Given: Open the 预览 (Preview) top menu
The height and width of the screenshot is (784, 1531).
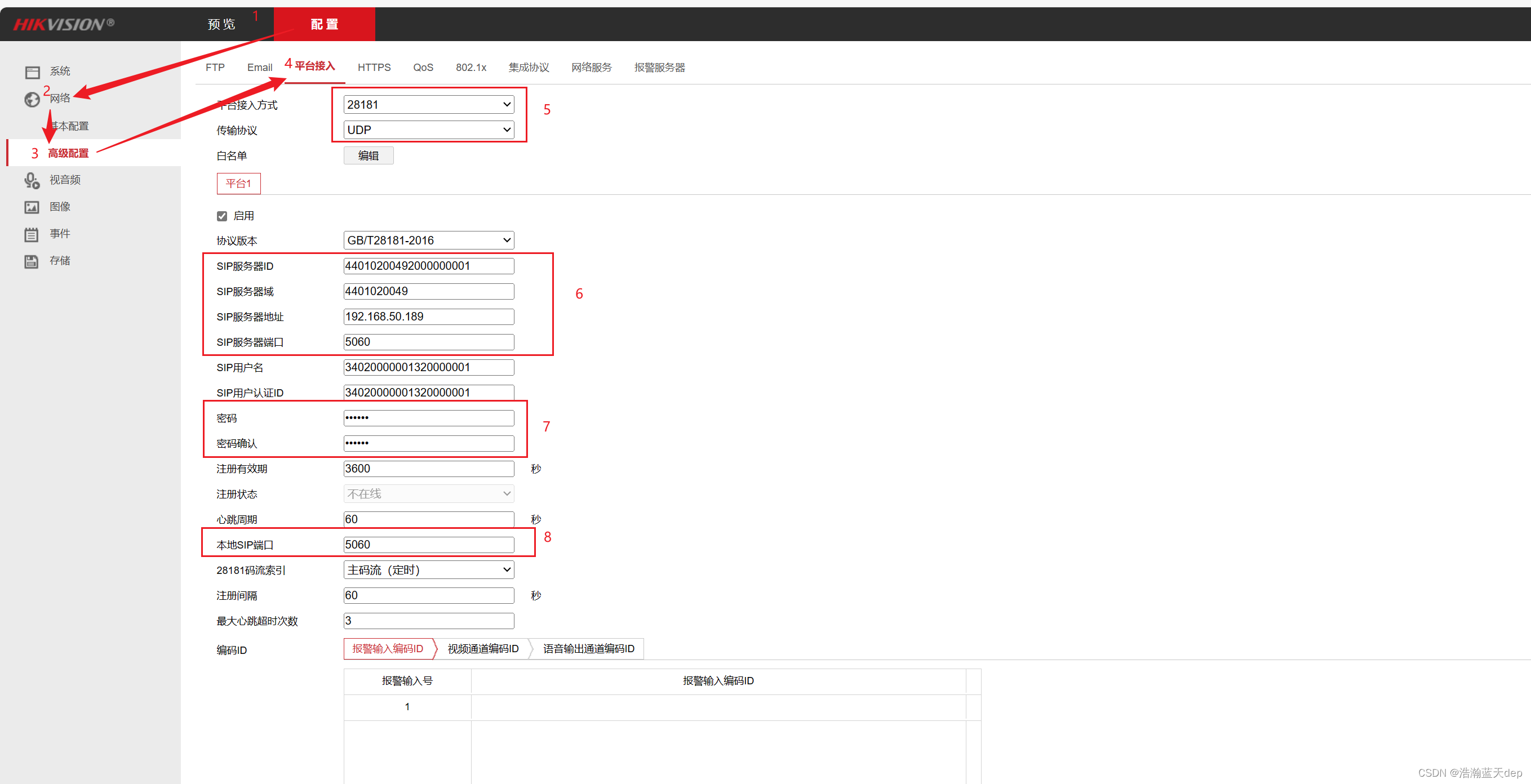Looking at the screenshot, I should point(221,24).
